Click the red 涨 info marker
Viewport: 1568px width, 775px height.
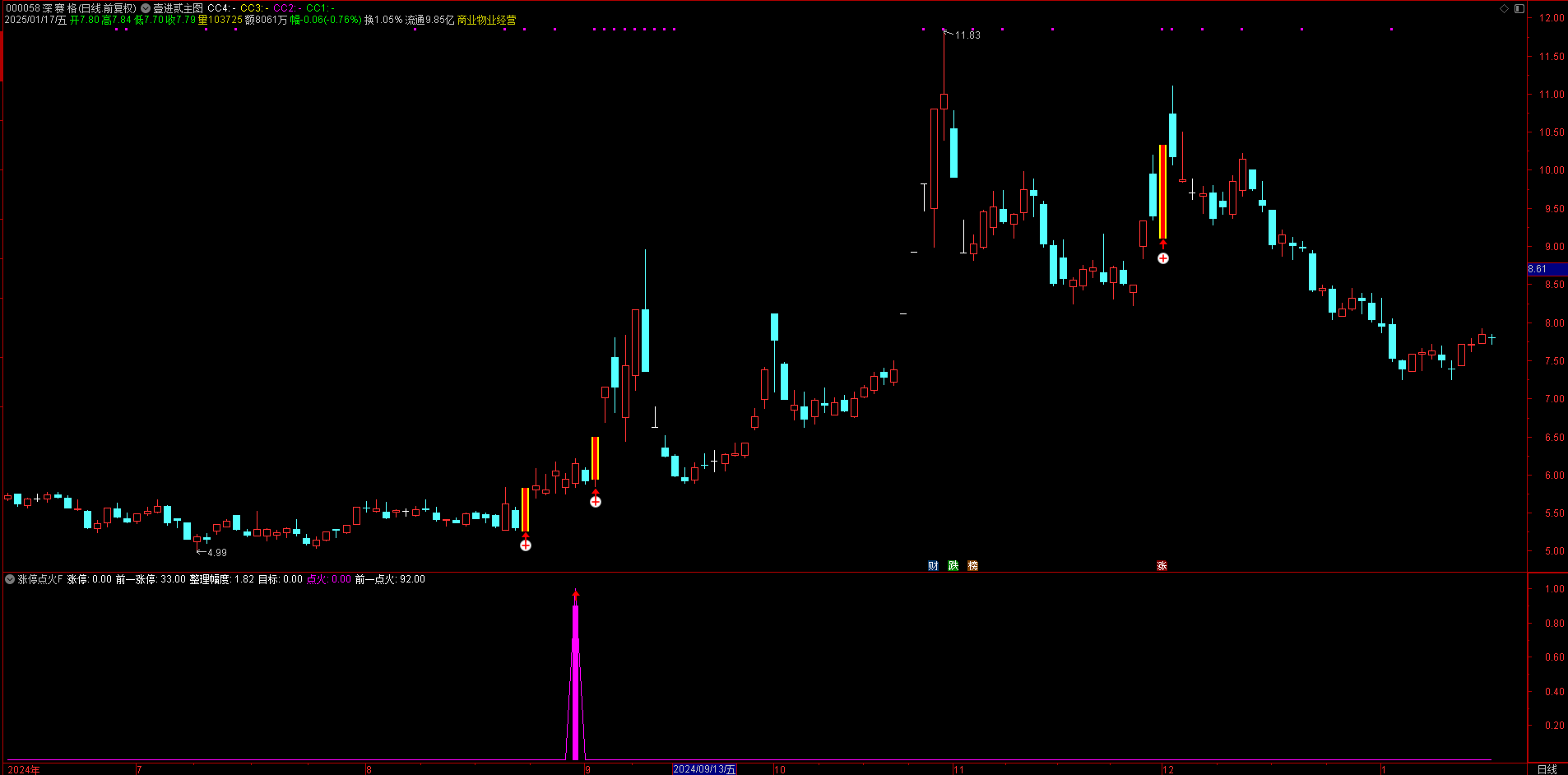click(1162, 566)
